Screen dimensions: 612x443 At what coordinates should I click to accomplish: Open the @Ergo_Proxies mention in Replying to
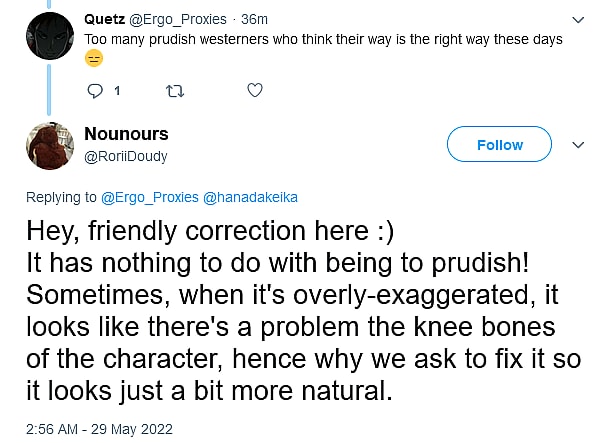click(149, 197)
